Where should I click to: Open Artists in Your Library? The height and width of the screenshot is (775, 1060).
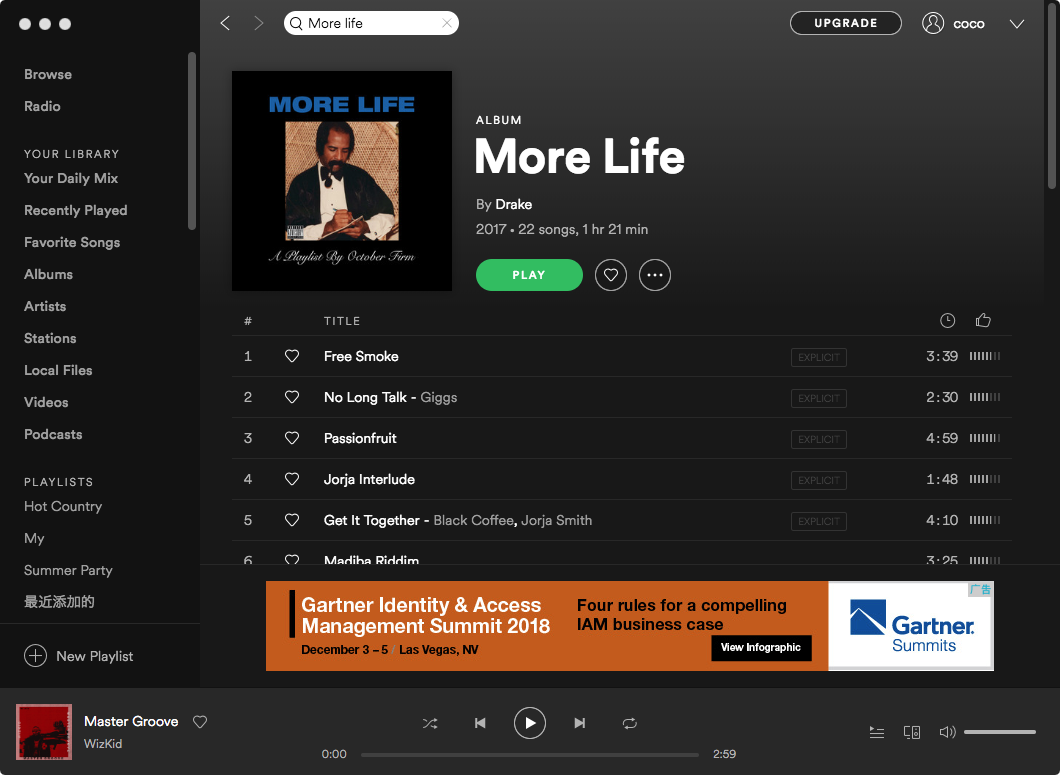click(x=45, y=306)
